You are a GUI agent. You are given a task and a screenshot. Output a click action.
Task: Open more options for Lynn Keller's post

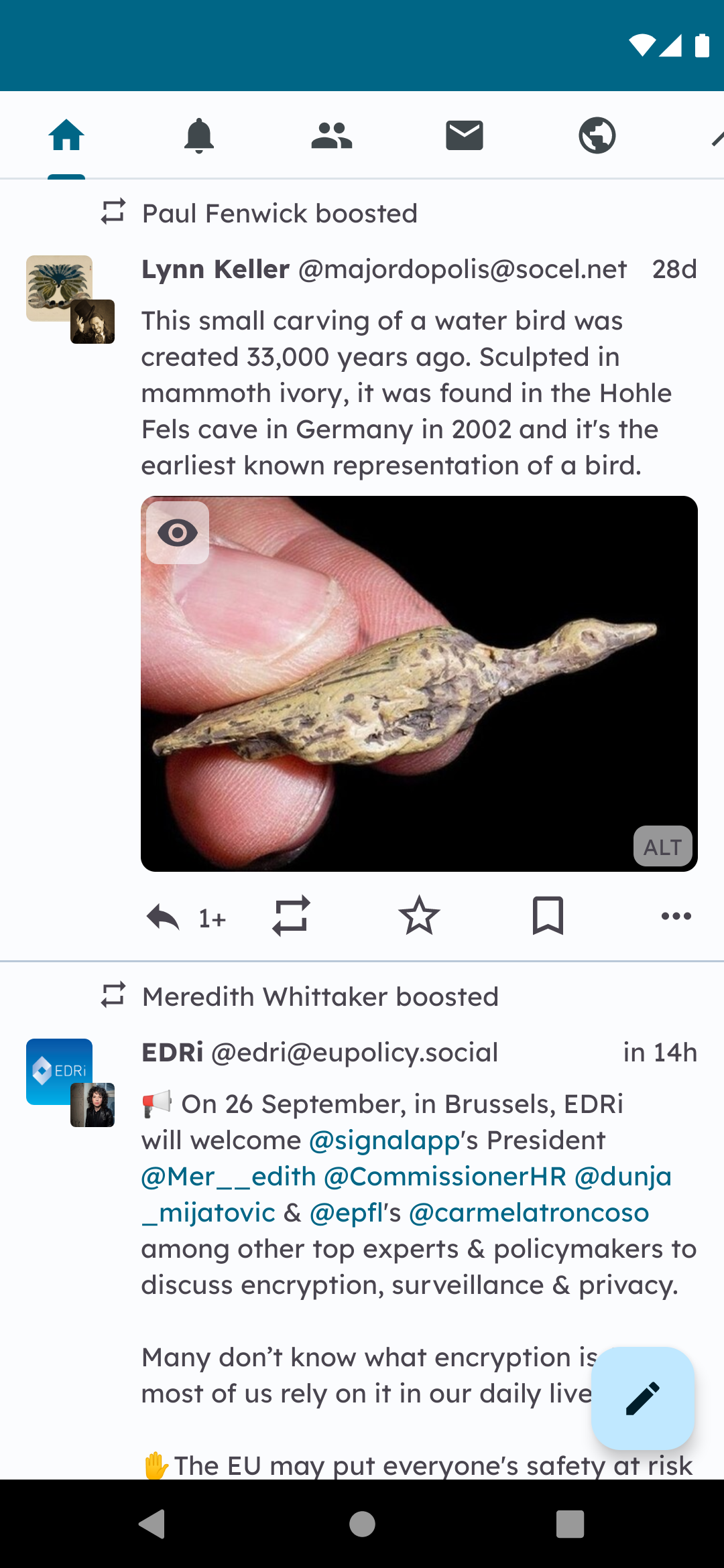tap(676, 915)
